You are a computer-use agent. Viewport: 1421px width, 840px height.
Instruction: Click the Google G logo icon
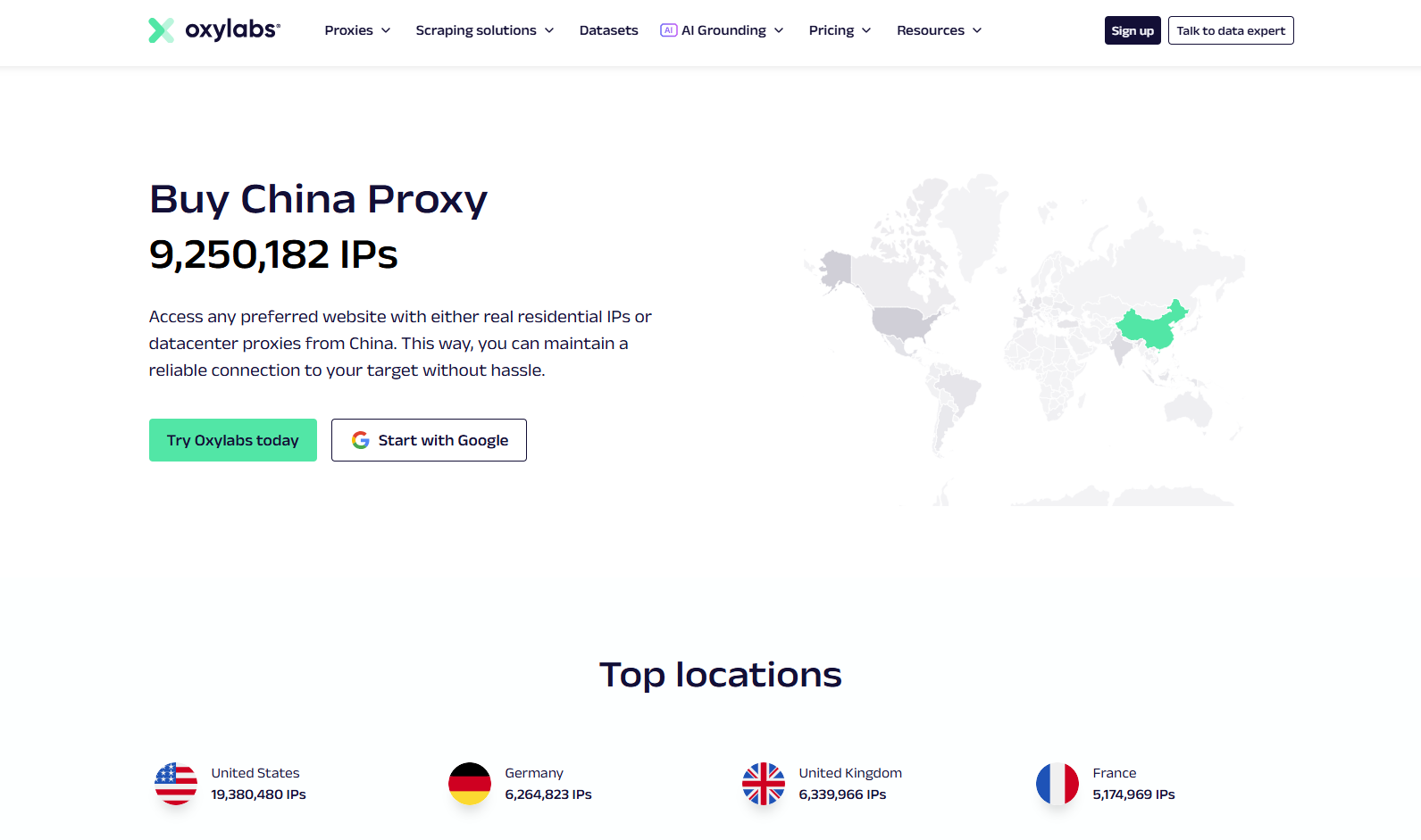click(361, 440)
